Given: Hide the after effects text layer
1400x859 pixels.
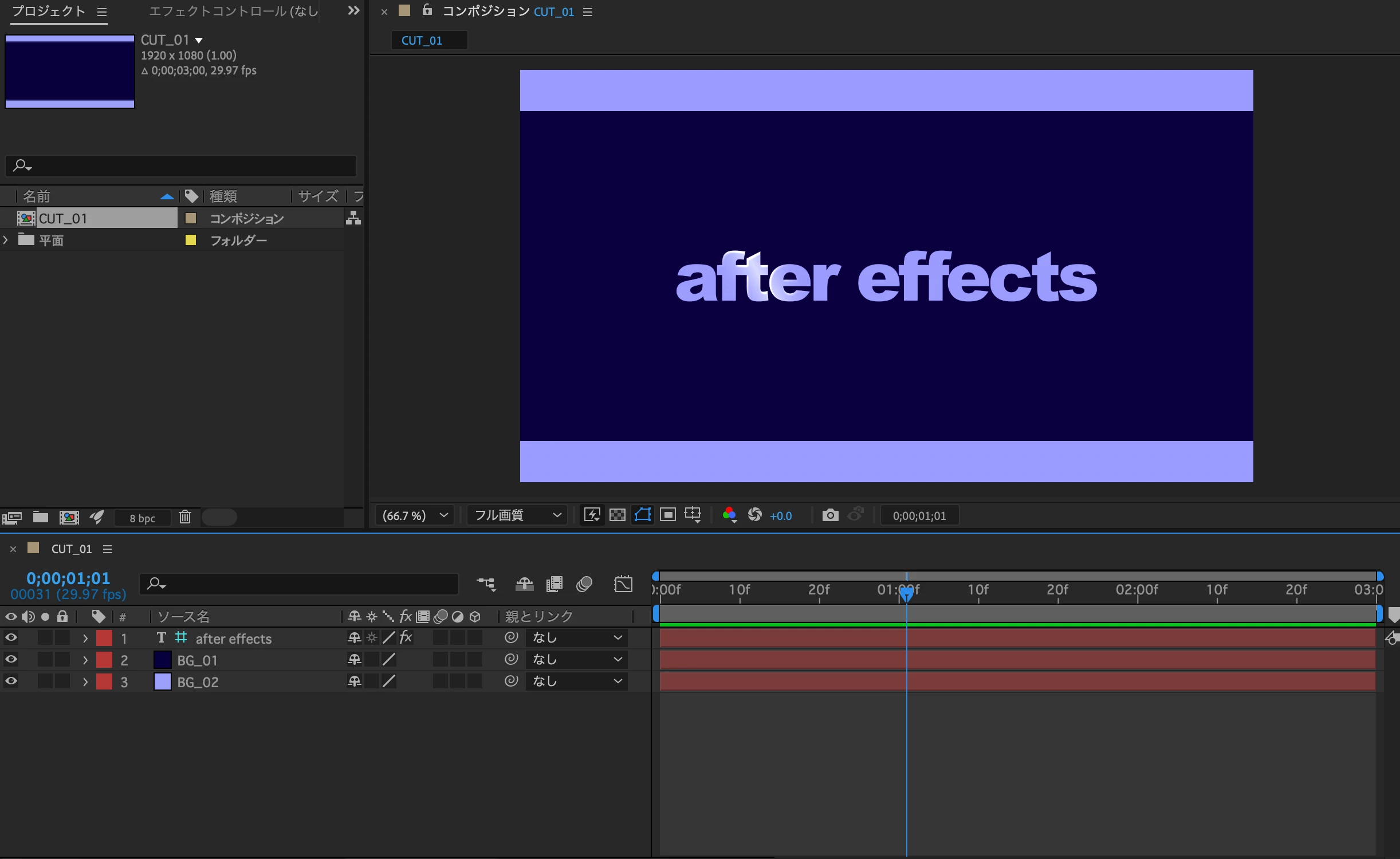Looking at the screenshot, I should click(x=11, y=637).
